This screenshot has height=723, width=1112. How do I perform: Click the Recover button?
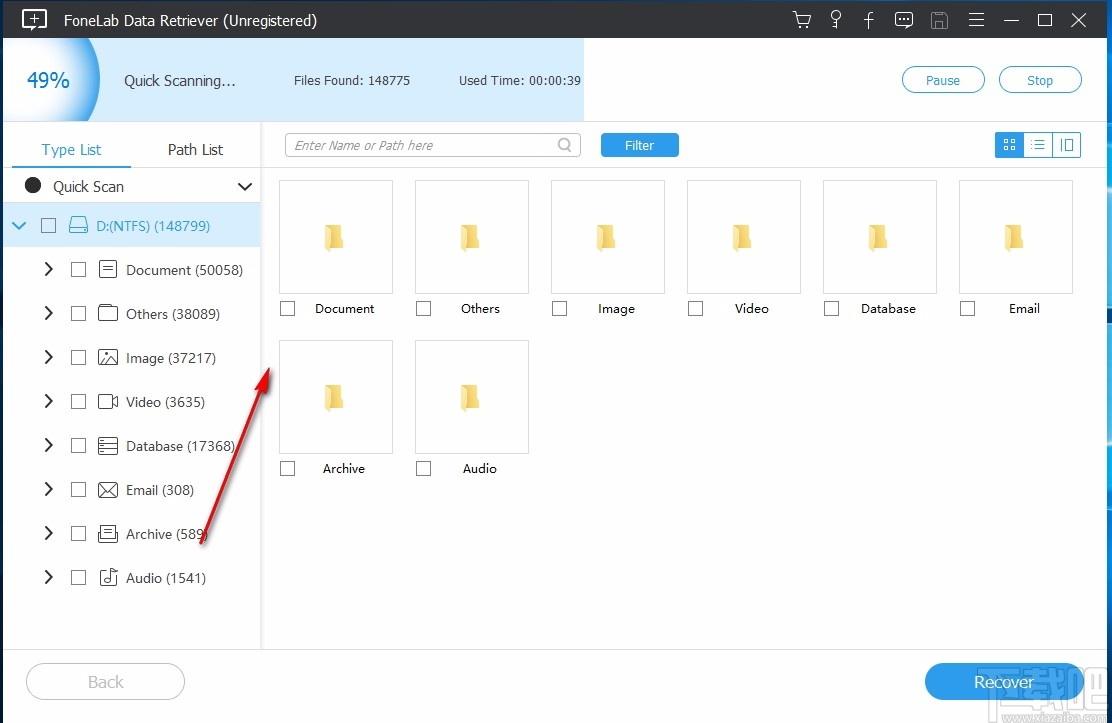pos(1003,682)
